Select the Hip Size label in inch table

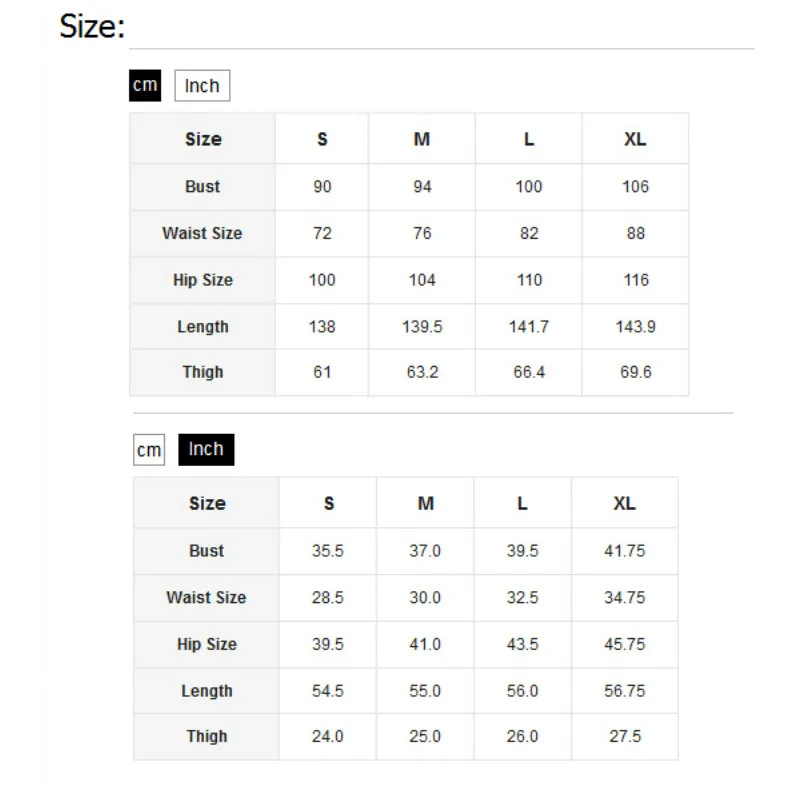(207, 644)
